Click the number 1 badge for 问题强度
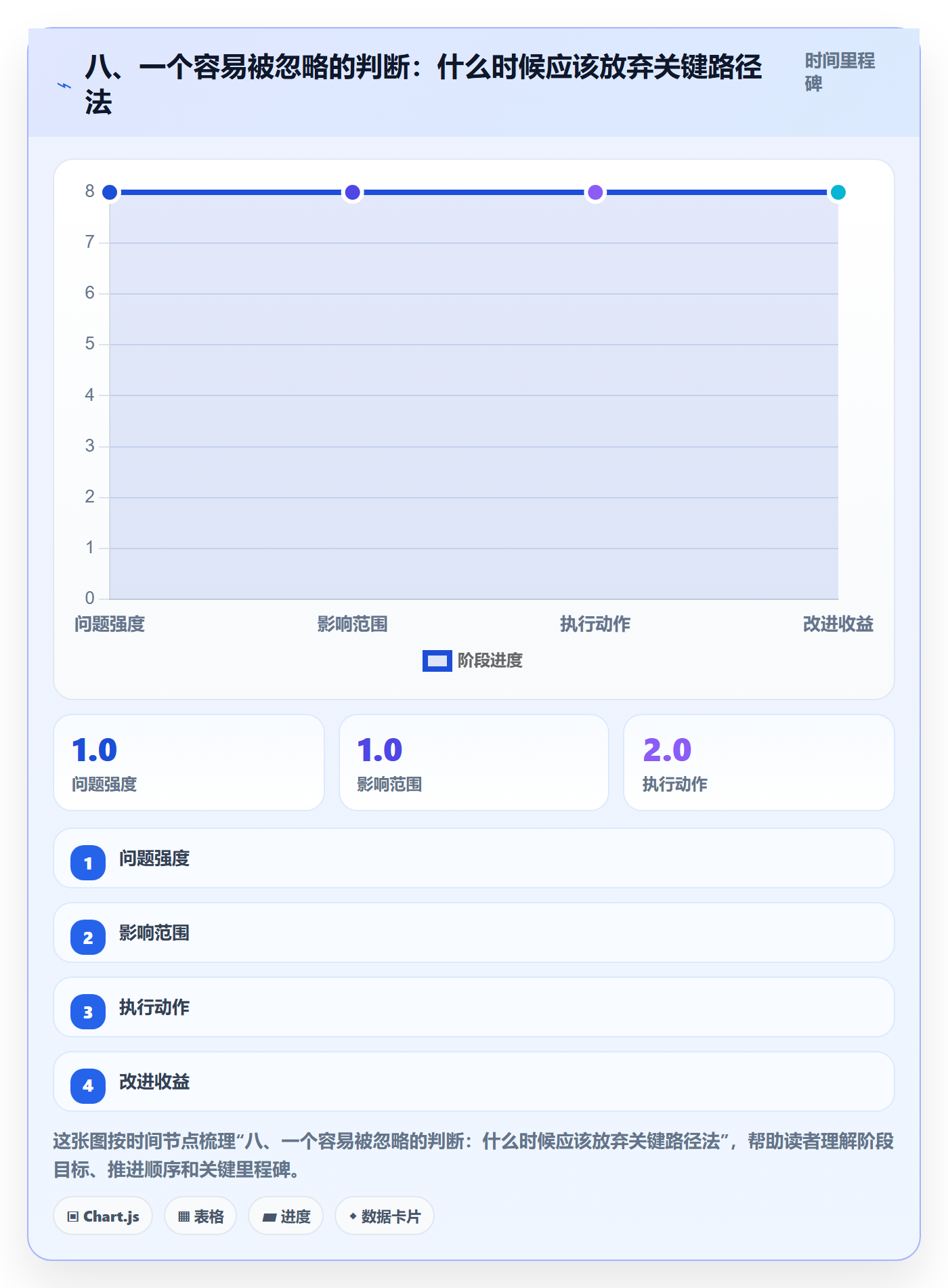Image resolution: width=948 pixels, height=1288 pixels. (88, 863)
